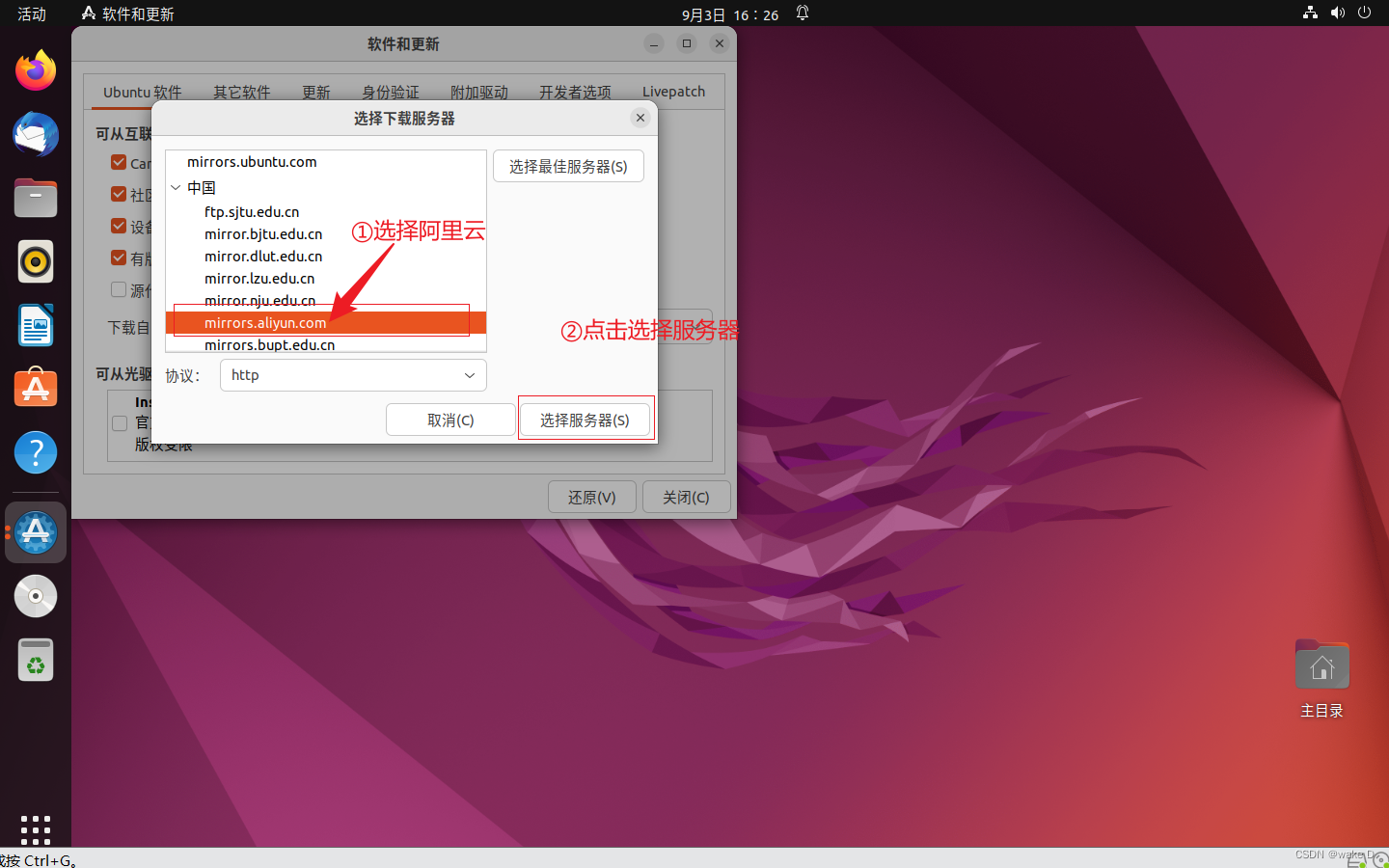The height and width of the screenshot is (868, 1389).
Task: Open the protocol http dropdown
Action: tap(353, 375)
